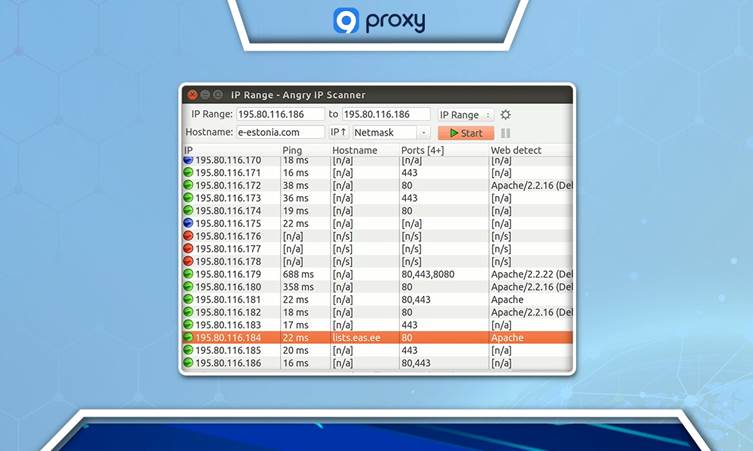Click green status icon of 195.80.116.174
This screenshot has height=451, width=753.
click(188, 210)
